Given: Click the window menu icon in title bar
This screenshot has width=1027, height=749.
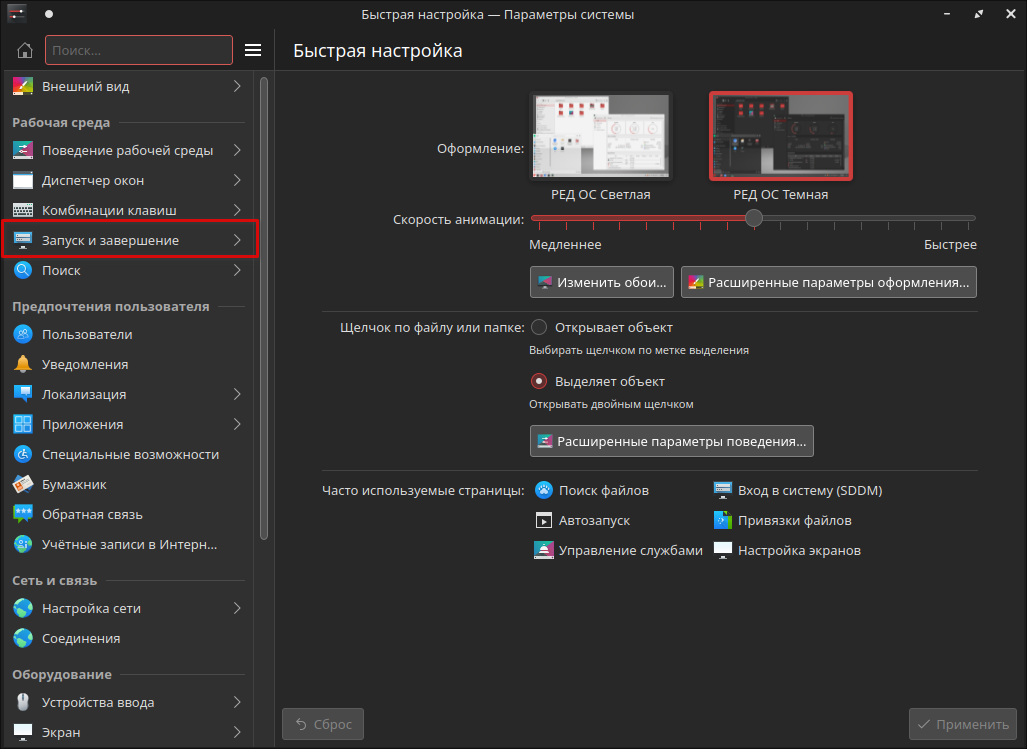Looking at the screenshot, I should click(17, 14).
